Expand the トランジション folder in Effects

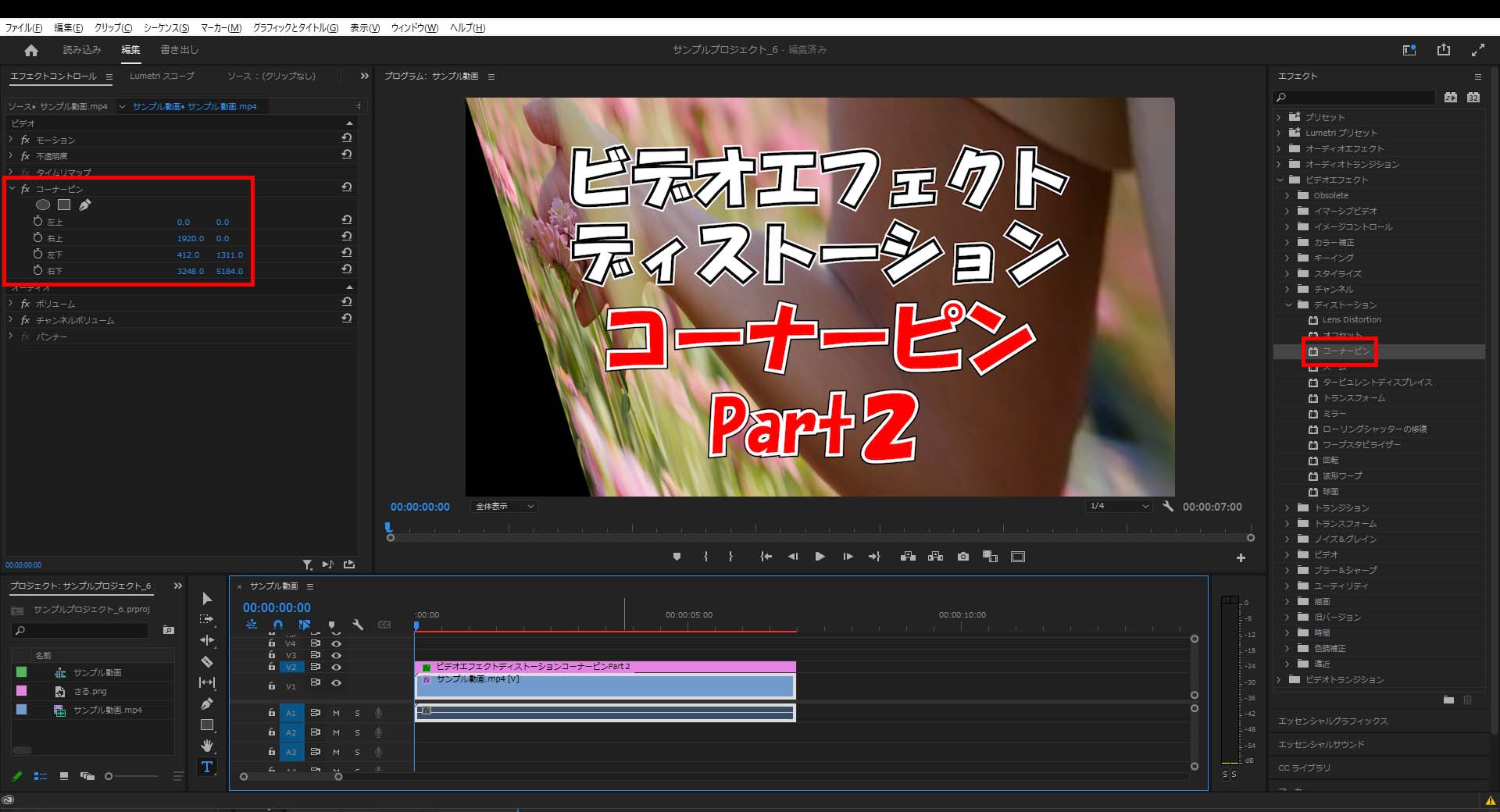click(1287, 508)
